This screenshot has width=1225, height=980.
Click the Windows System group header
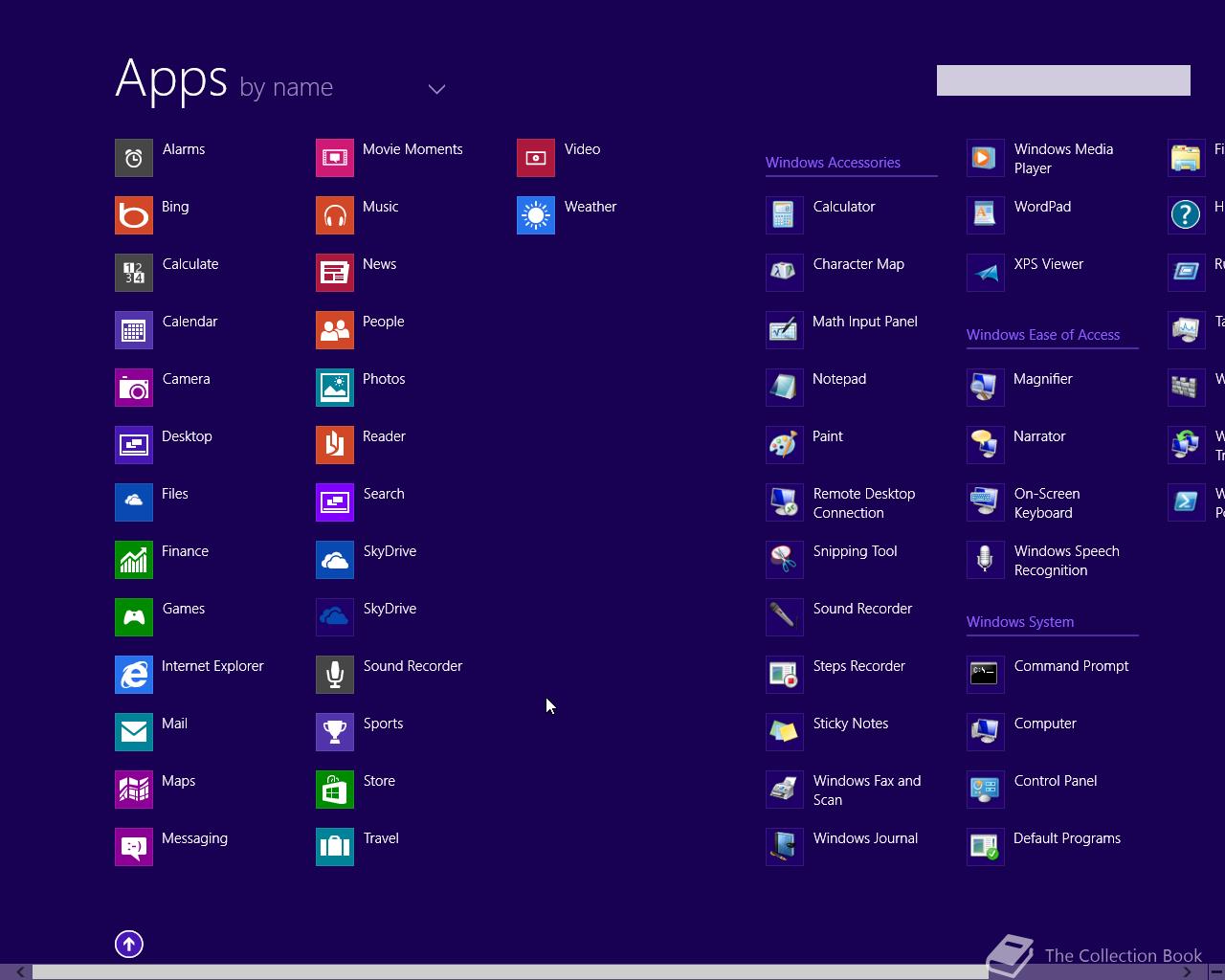pos(1020,622)
